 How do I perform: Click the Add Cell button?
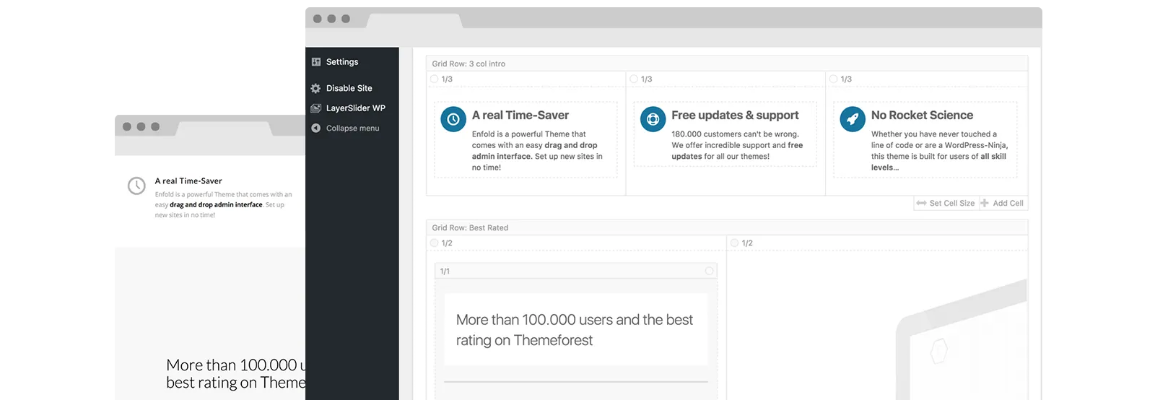coord(1007,203)
